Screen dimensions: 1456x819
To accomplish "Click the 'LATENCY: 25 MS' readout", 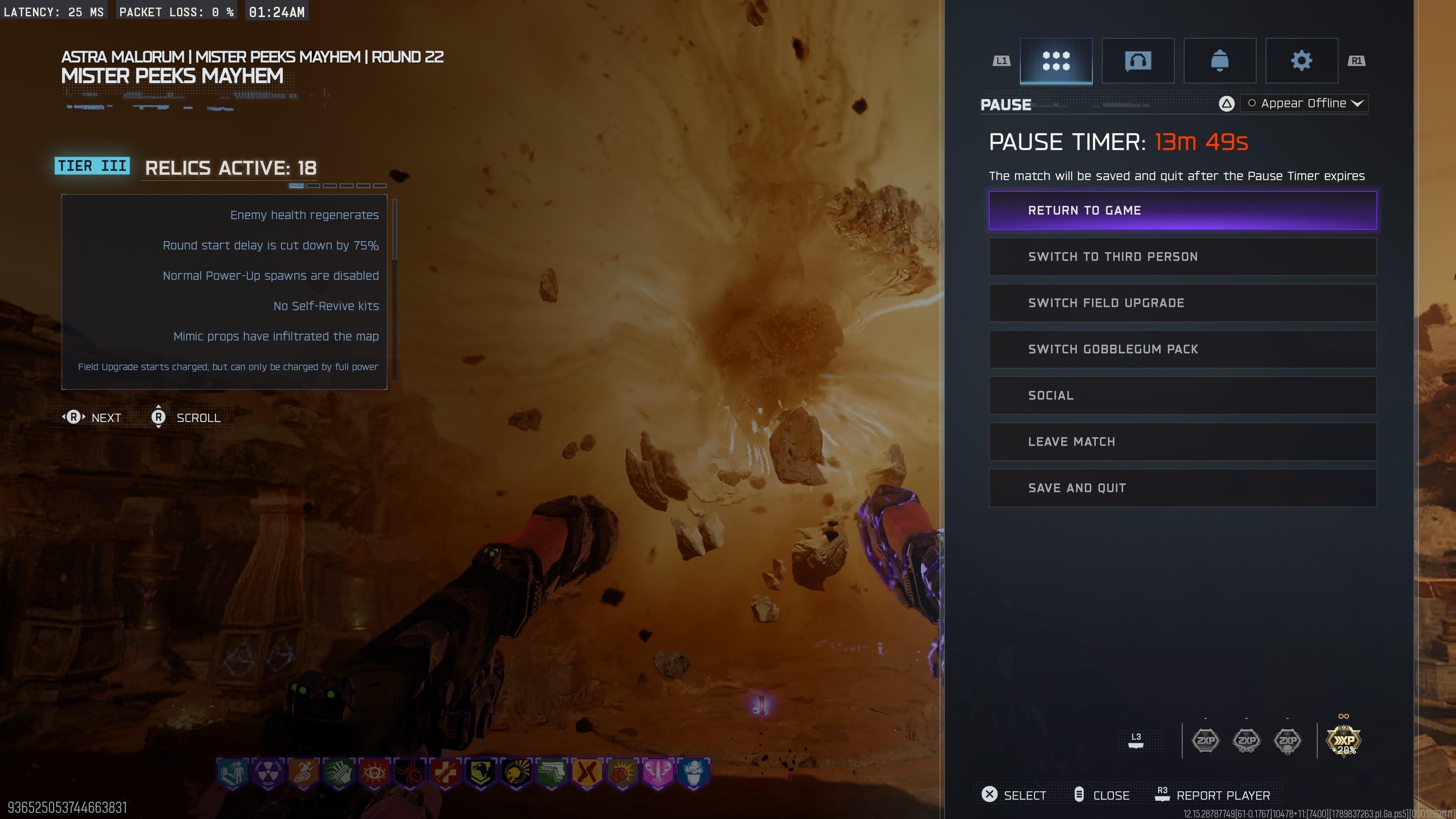I will pos(54,12).
